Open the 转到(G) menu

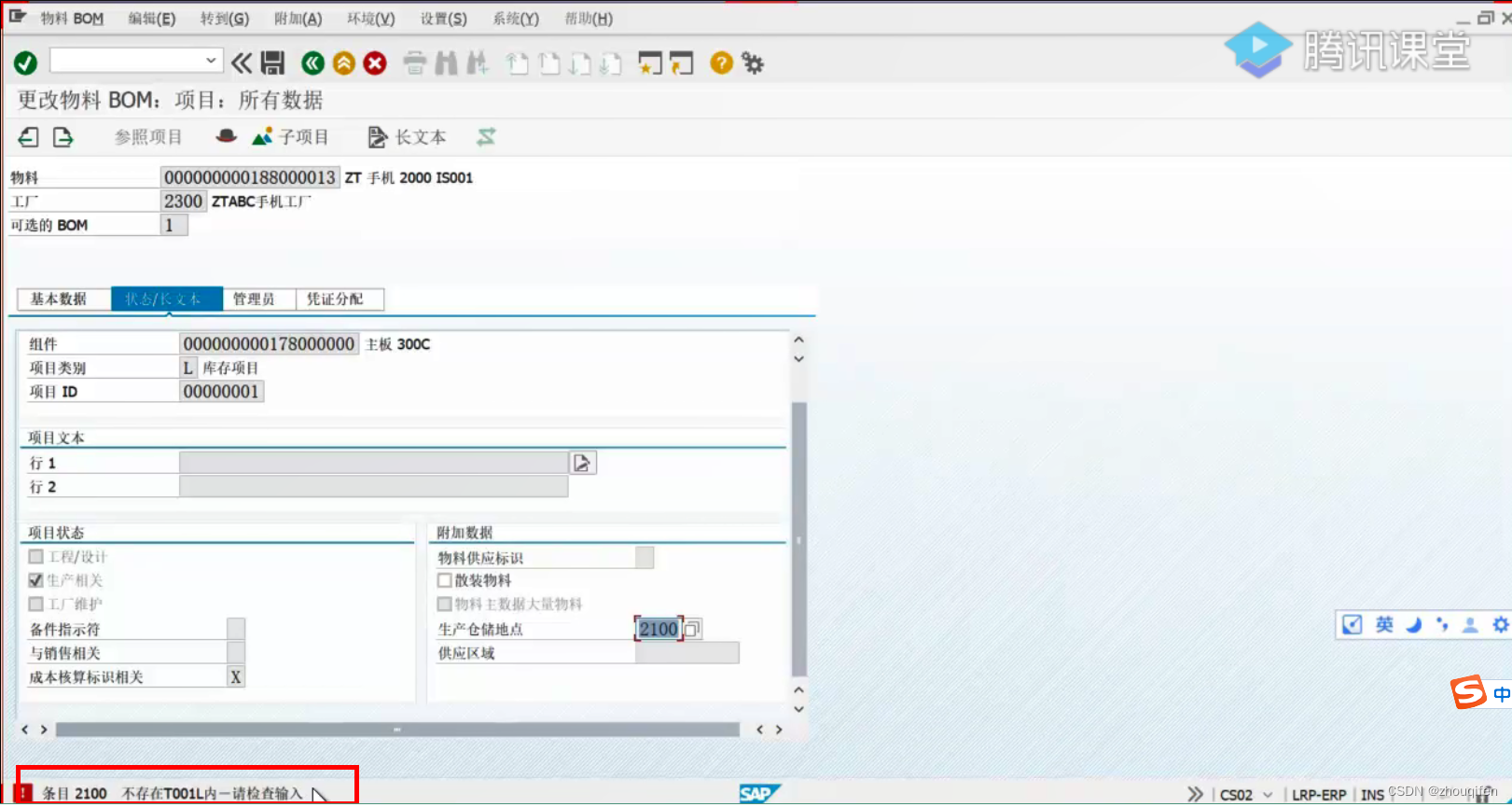tap(225, 19)
